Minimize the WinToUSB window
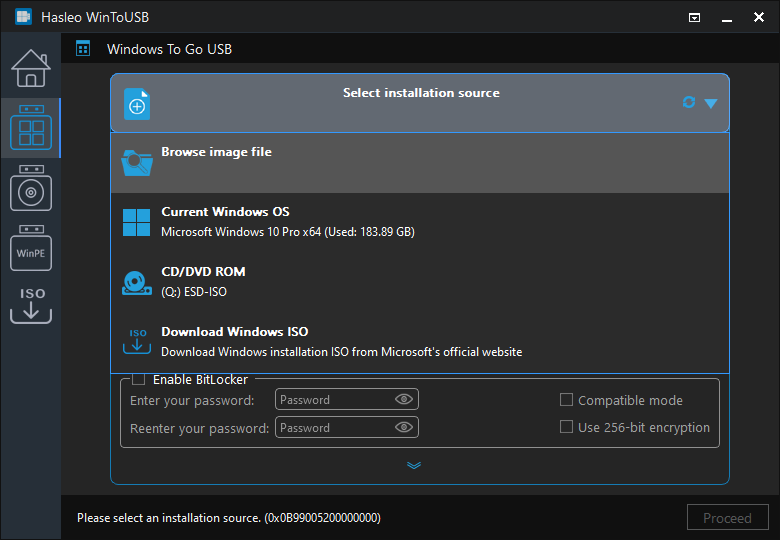Viewport: 780px width, 540px height. pyautogui.click(x=727, y=18)
